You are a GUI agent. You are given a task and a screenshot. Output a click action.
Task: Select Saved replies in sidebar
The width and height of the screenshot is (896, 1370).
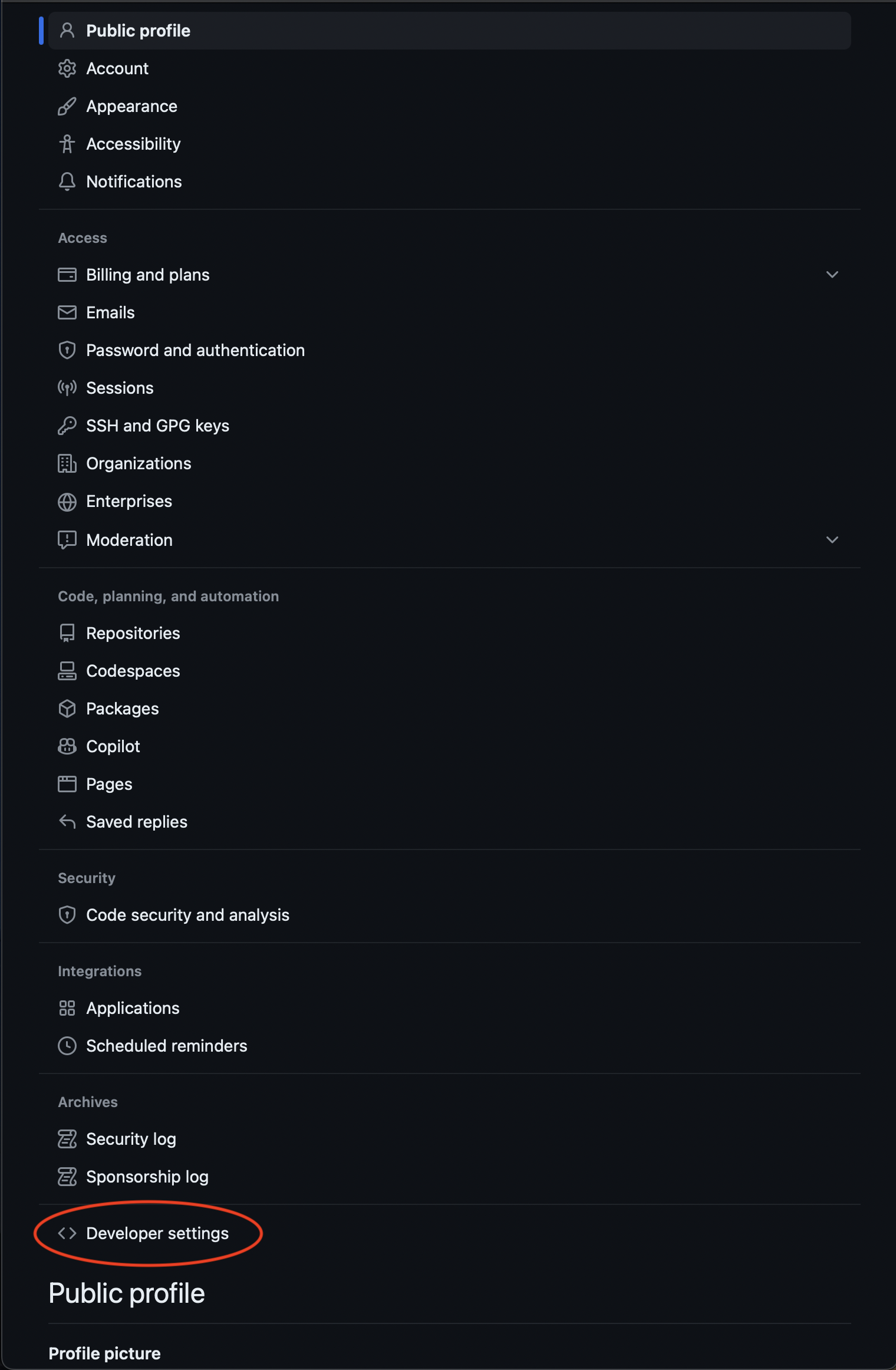pyautogui.click(x=136, y=822)
